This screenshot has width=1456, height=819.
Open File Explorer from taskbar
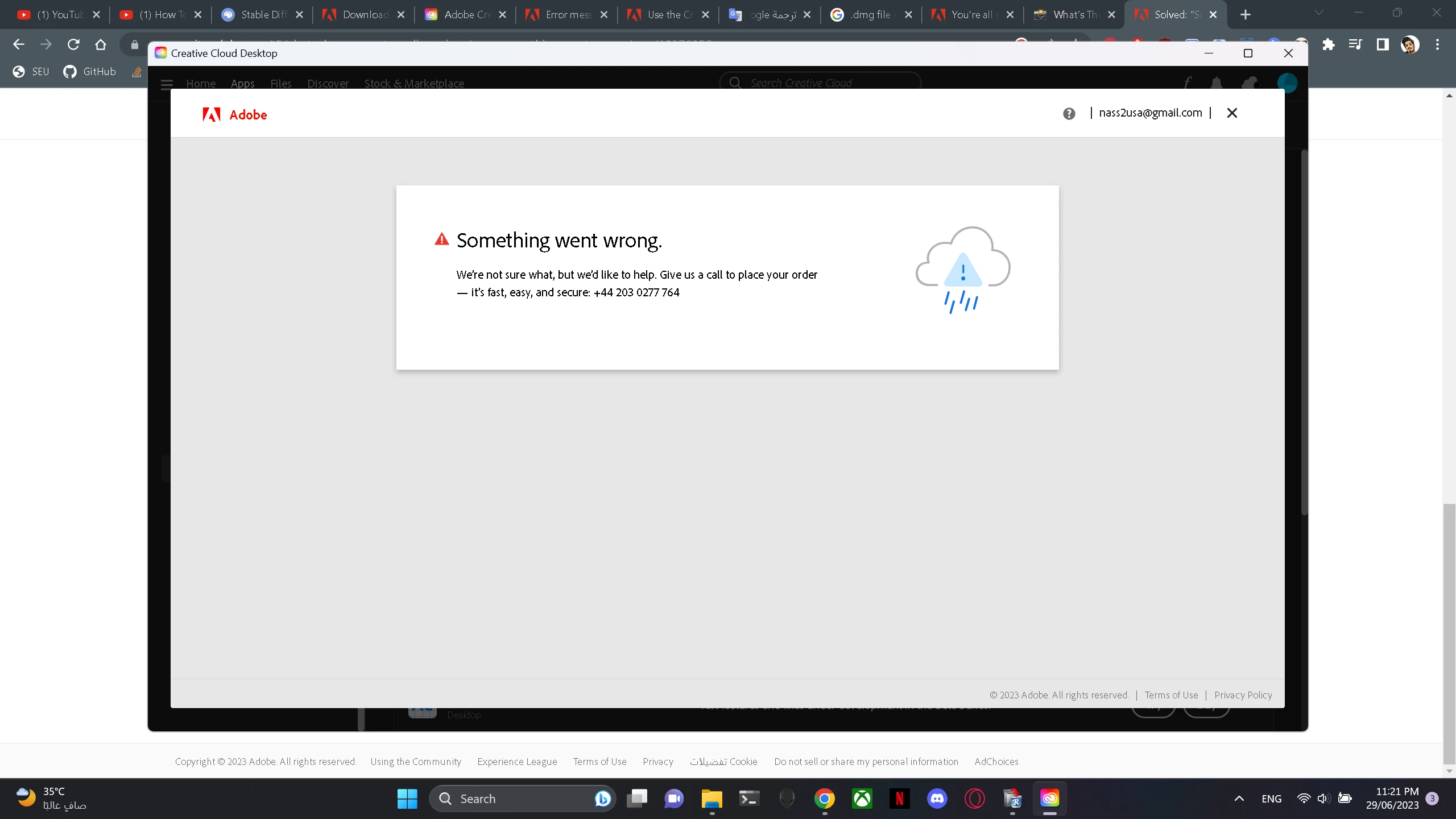[x=711, y=799]
